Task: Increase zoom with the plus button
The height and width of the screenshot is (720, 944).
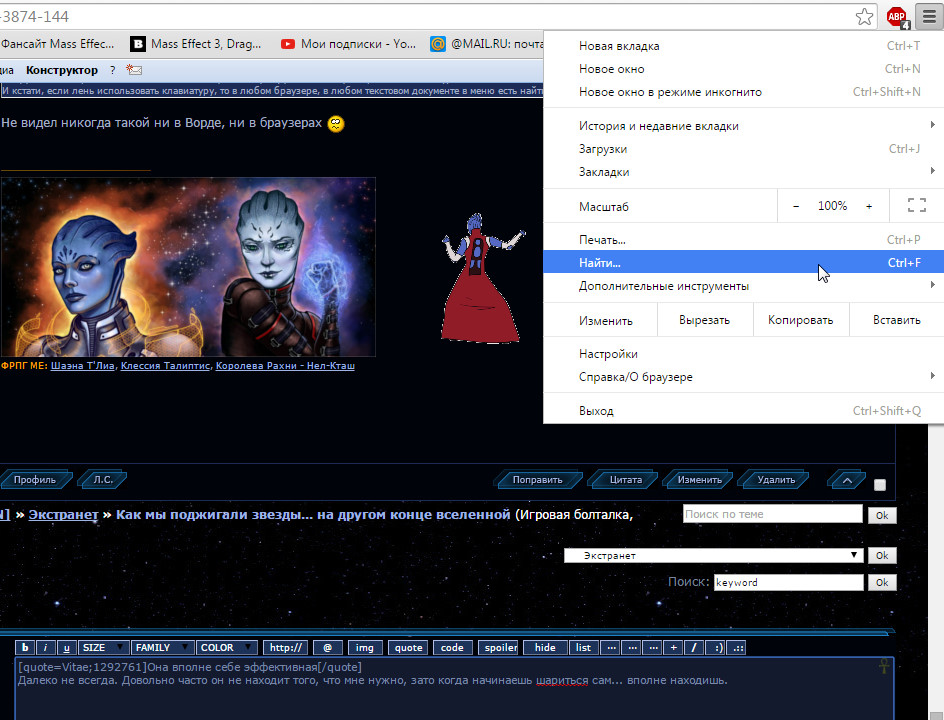Action: [x=869, y=206]
